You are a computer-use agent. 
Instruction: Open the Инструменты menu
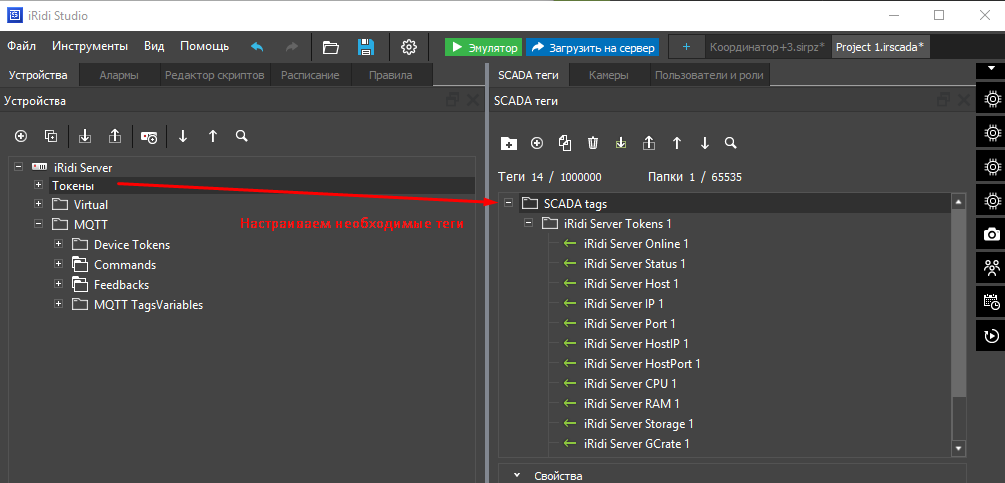(90, 46)
